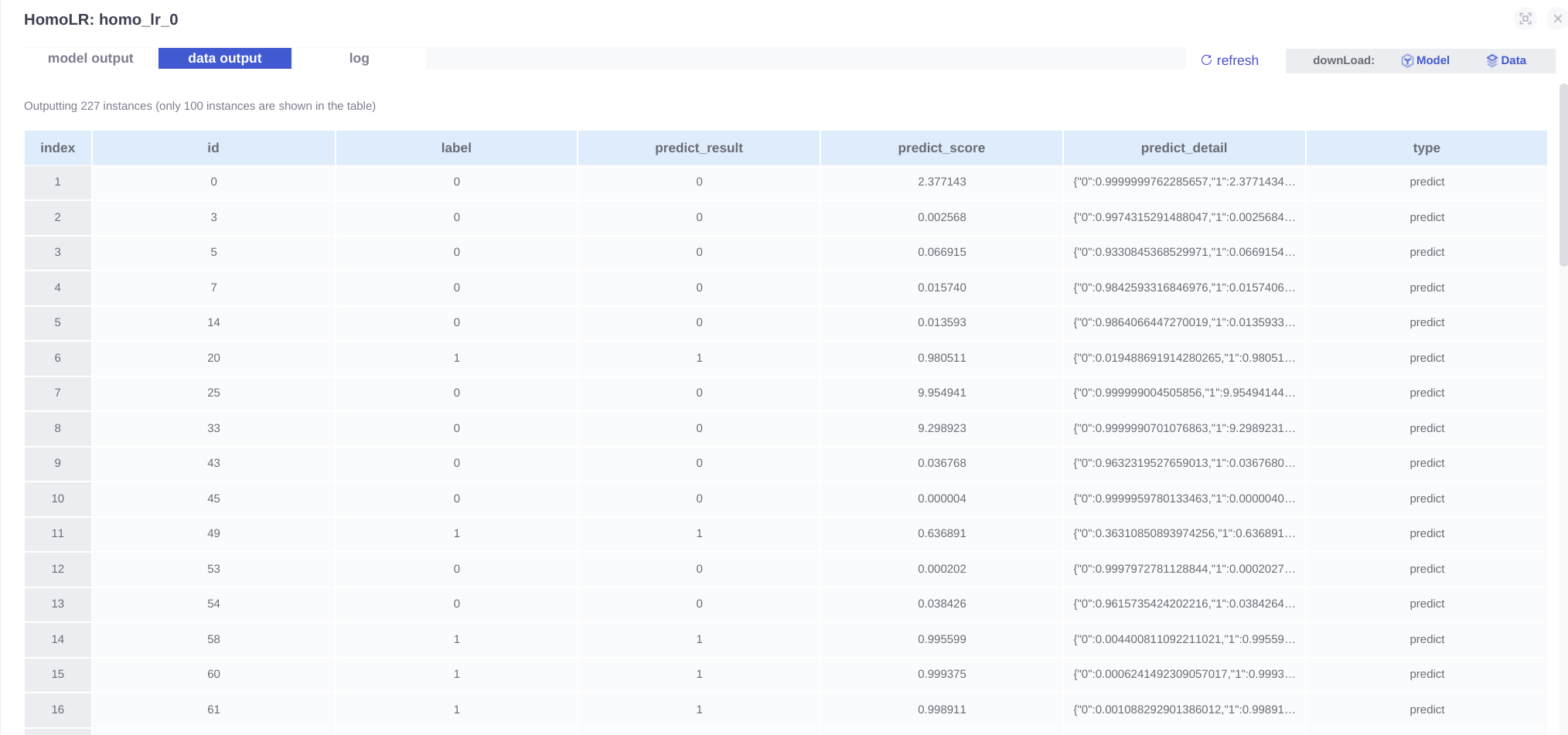Click score value 0.000202
Viewport: 1568px width, 735px height.
942,569
